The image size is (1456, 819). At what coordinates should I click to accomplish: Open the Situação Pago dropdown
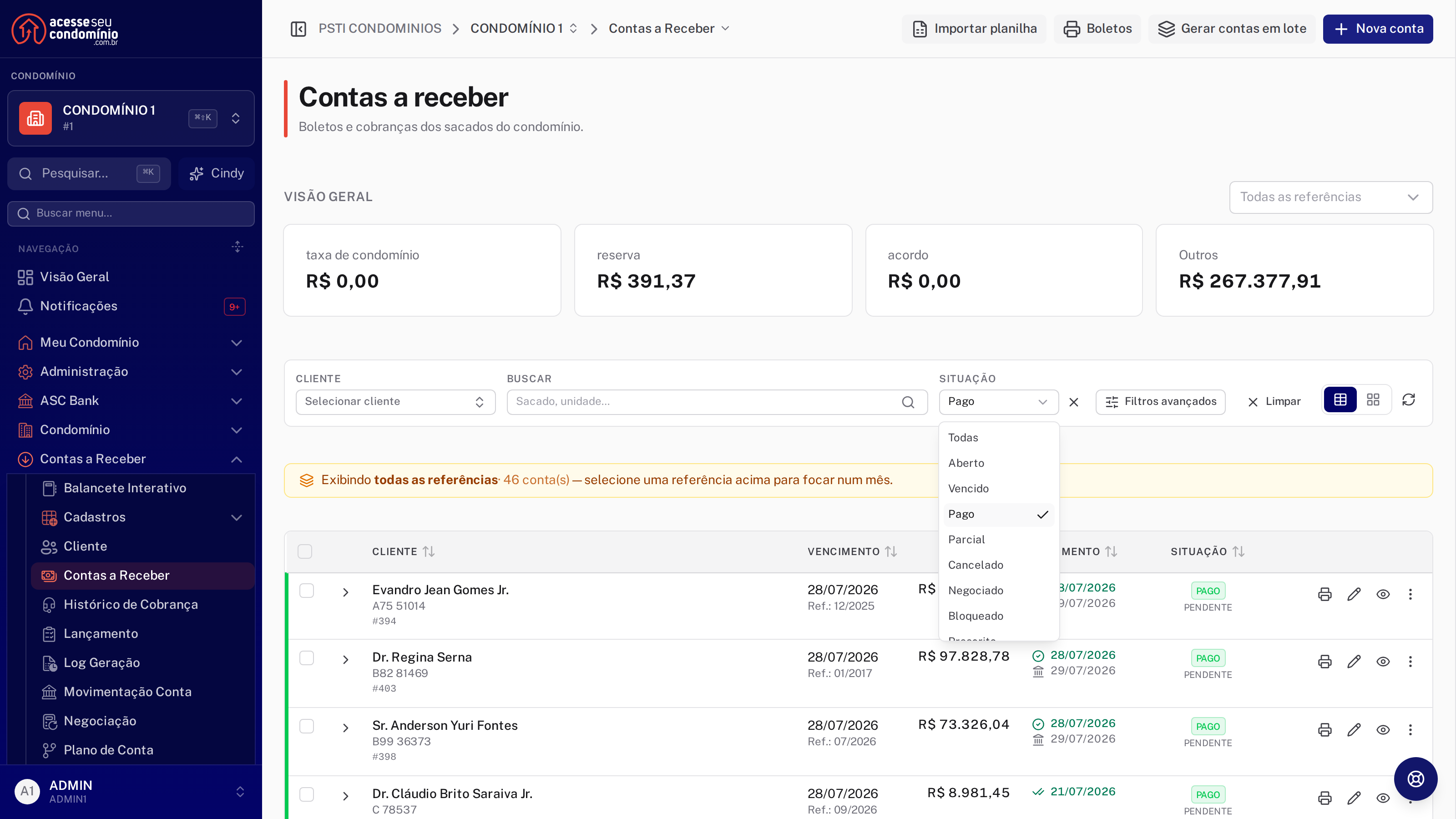[999, 402]
